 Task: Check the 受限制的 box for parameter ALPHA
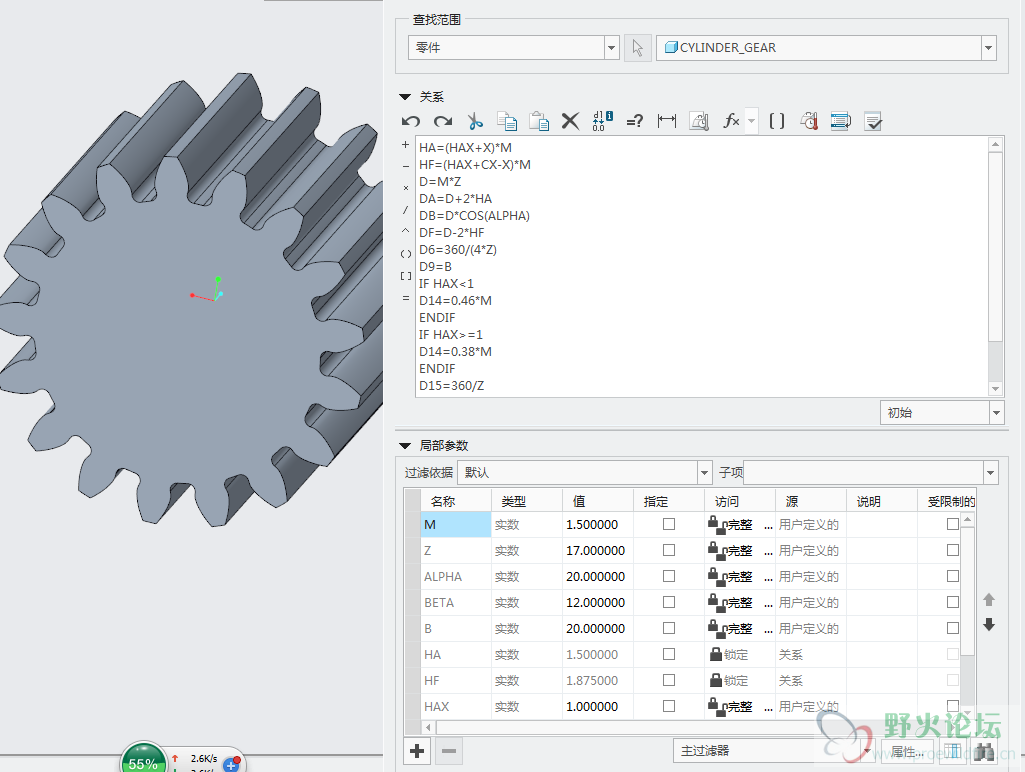click(x=952, y=576)
